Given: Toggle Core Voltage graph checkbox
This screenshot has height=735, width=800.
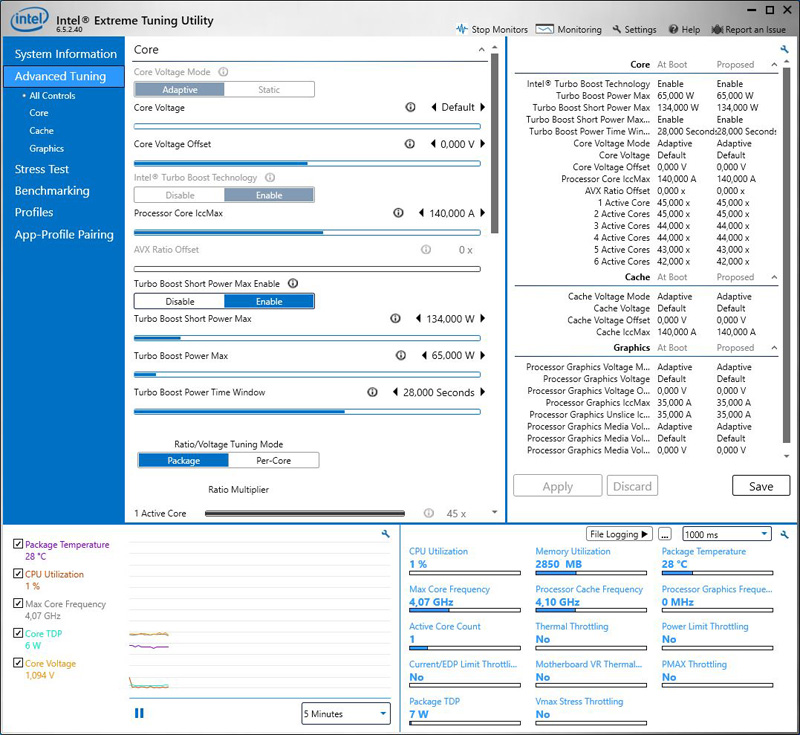Looking at the screenshot, I should pyautogui.click(x=18, y=663).
